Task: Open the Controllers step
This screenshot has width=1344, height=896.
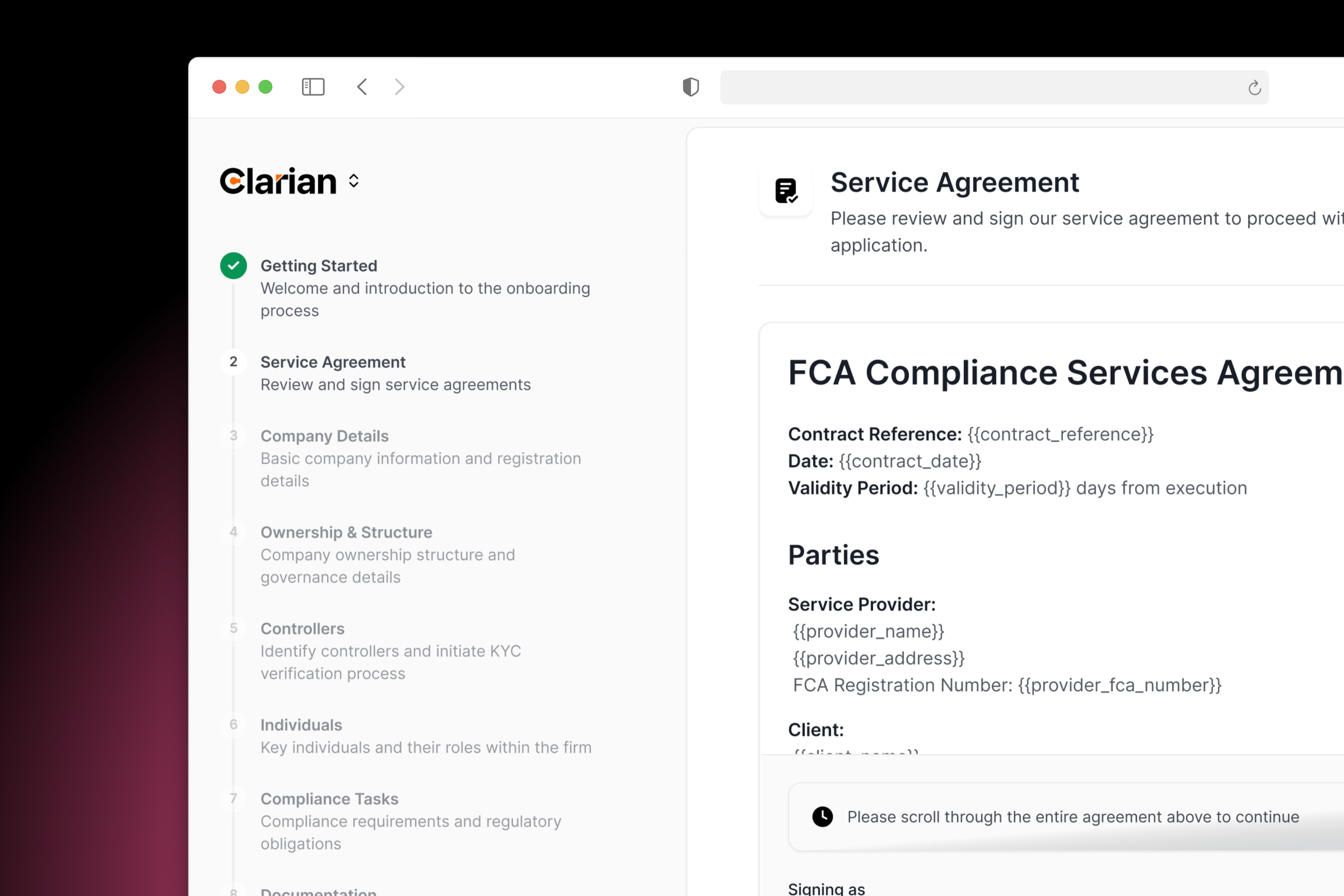Action: click(390, 651)
